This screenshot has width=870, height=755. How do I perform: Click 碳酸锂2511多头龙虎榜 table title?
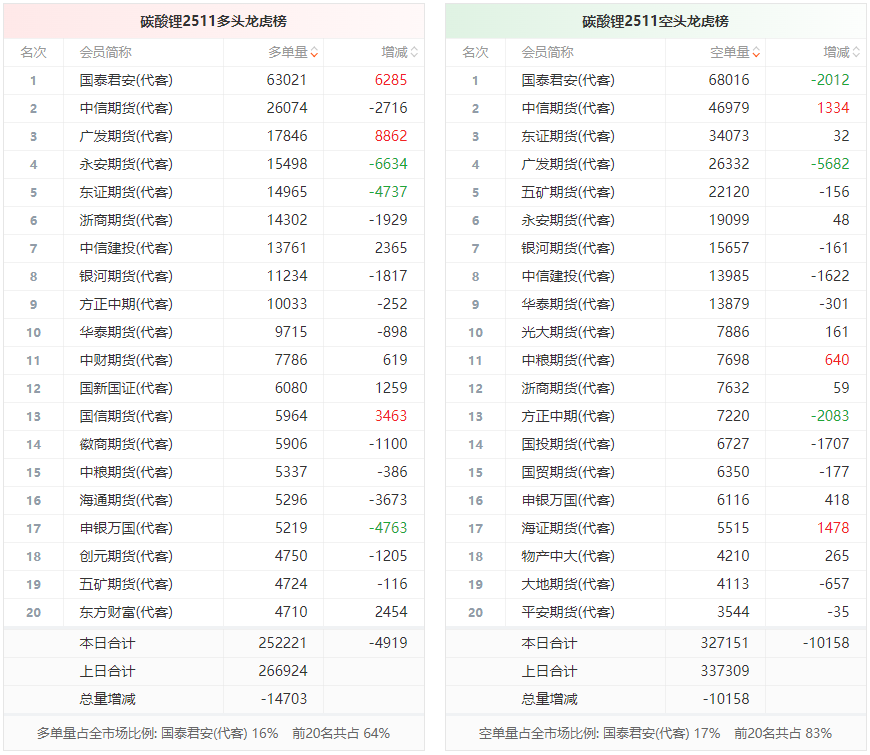click(x=214, y=21)
